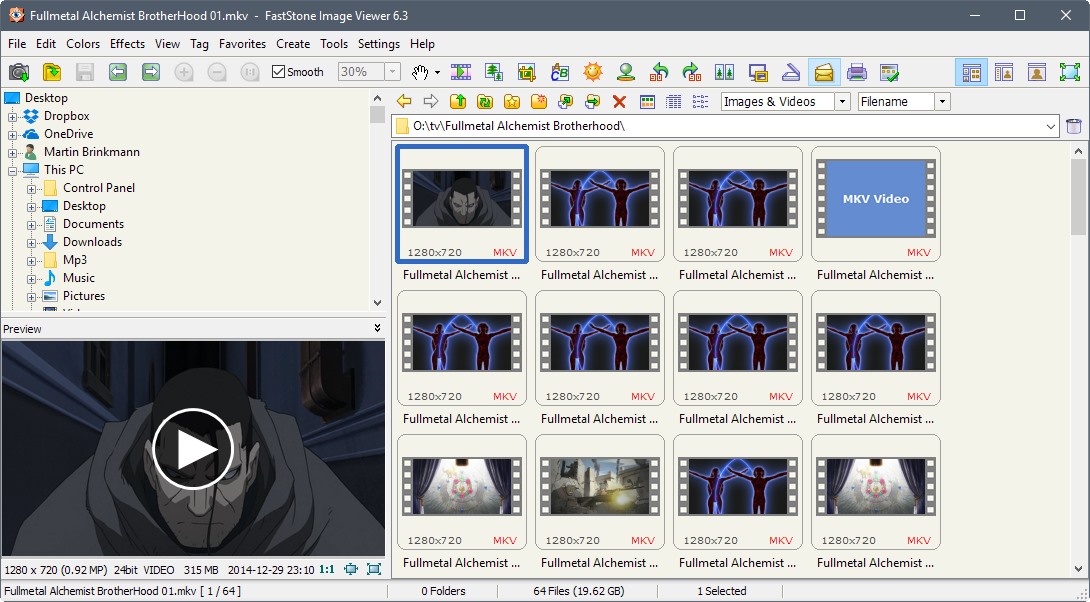Click the copy to folder icon
This screenshot has height=602, width=1090.
(x=566, y=101)
